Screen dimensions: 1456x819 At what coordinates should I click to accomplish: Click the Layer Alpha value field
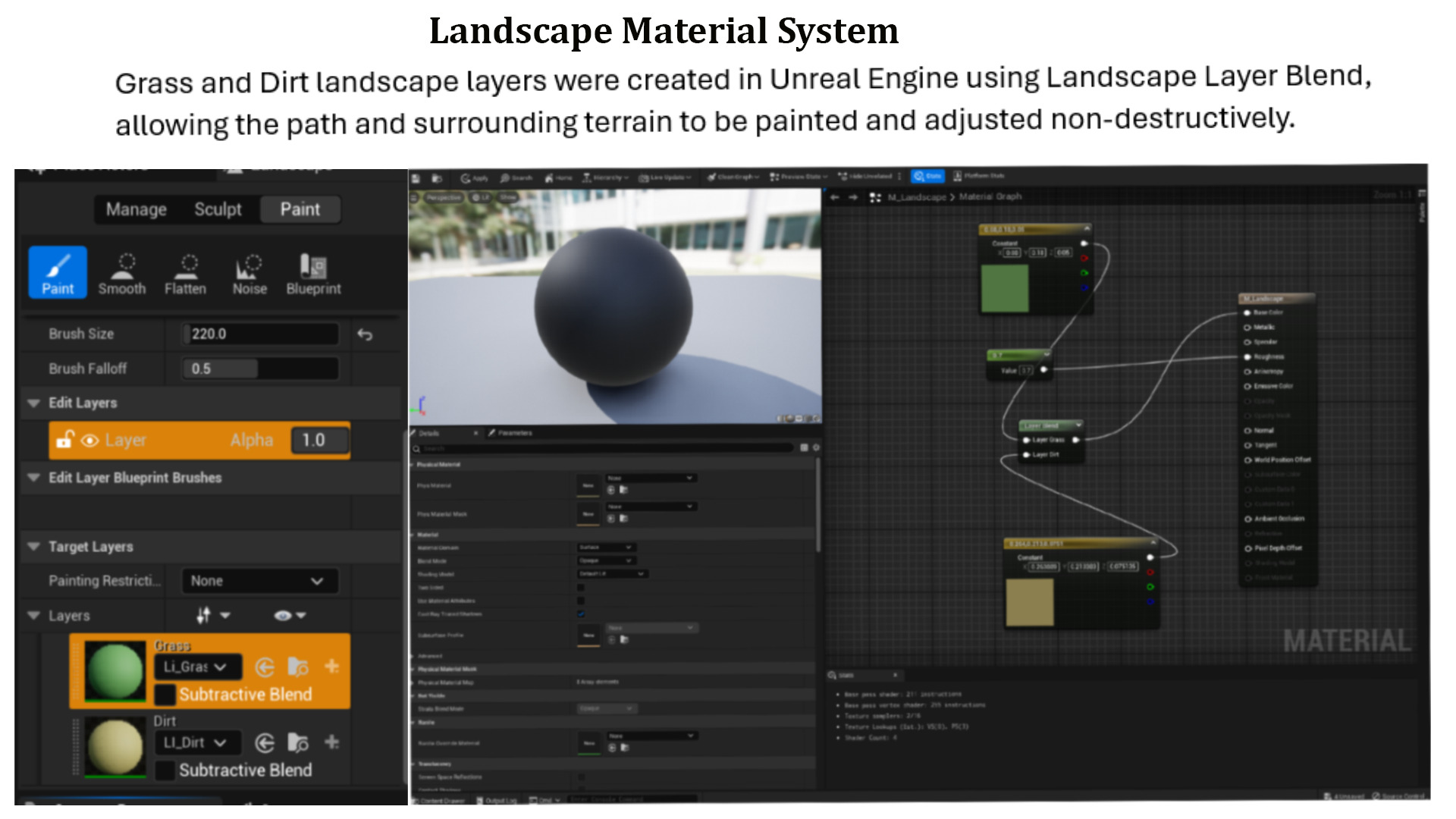click(320, 441)
